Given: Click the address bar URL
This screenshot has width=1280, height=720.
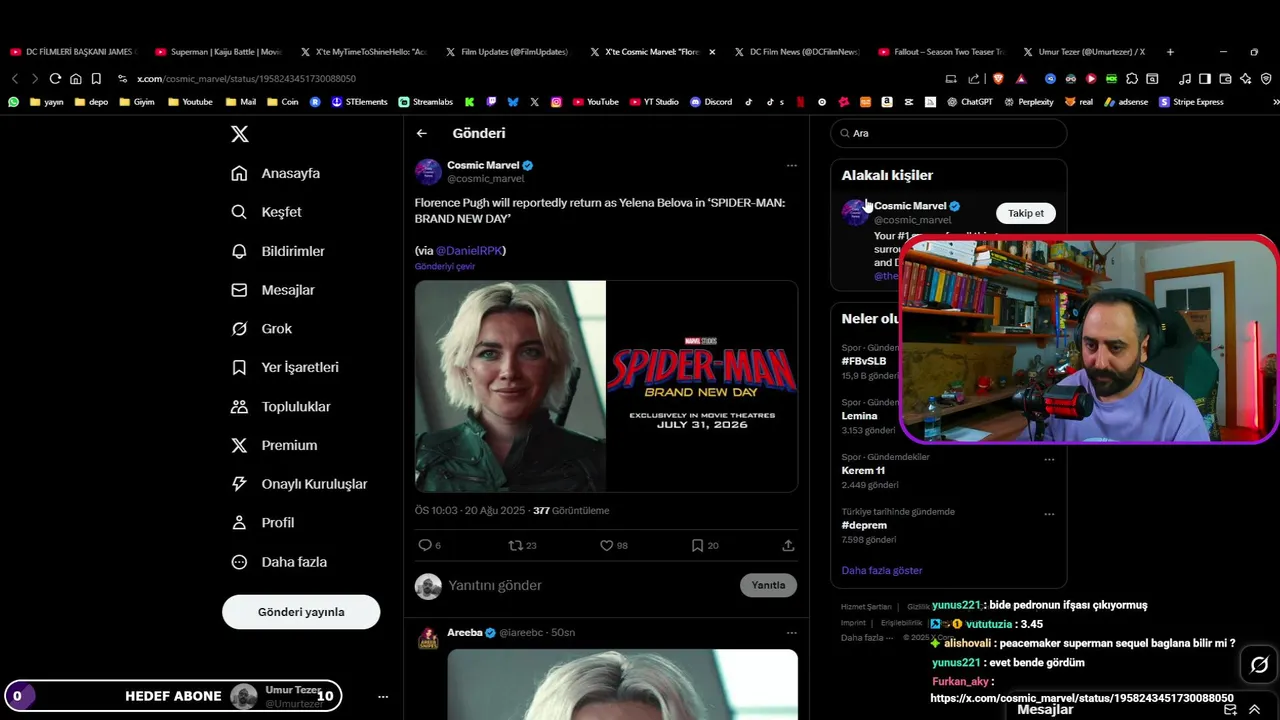Looking at the screenshot, I should click(246, 79).
